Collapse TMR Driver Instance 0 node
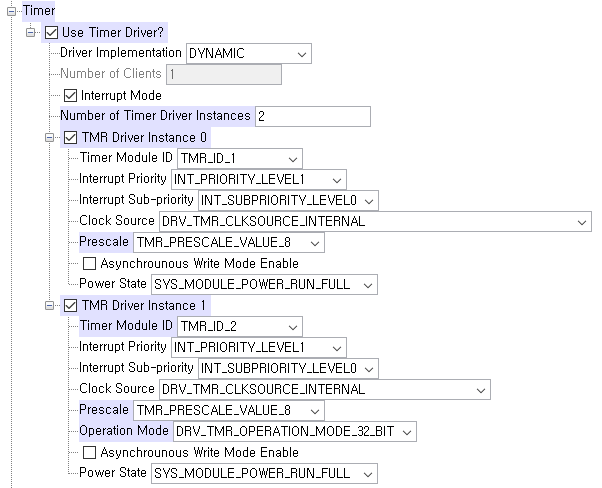The height and width of the screenshot is (488, 602). 50,137
